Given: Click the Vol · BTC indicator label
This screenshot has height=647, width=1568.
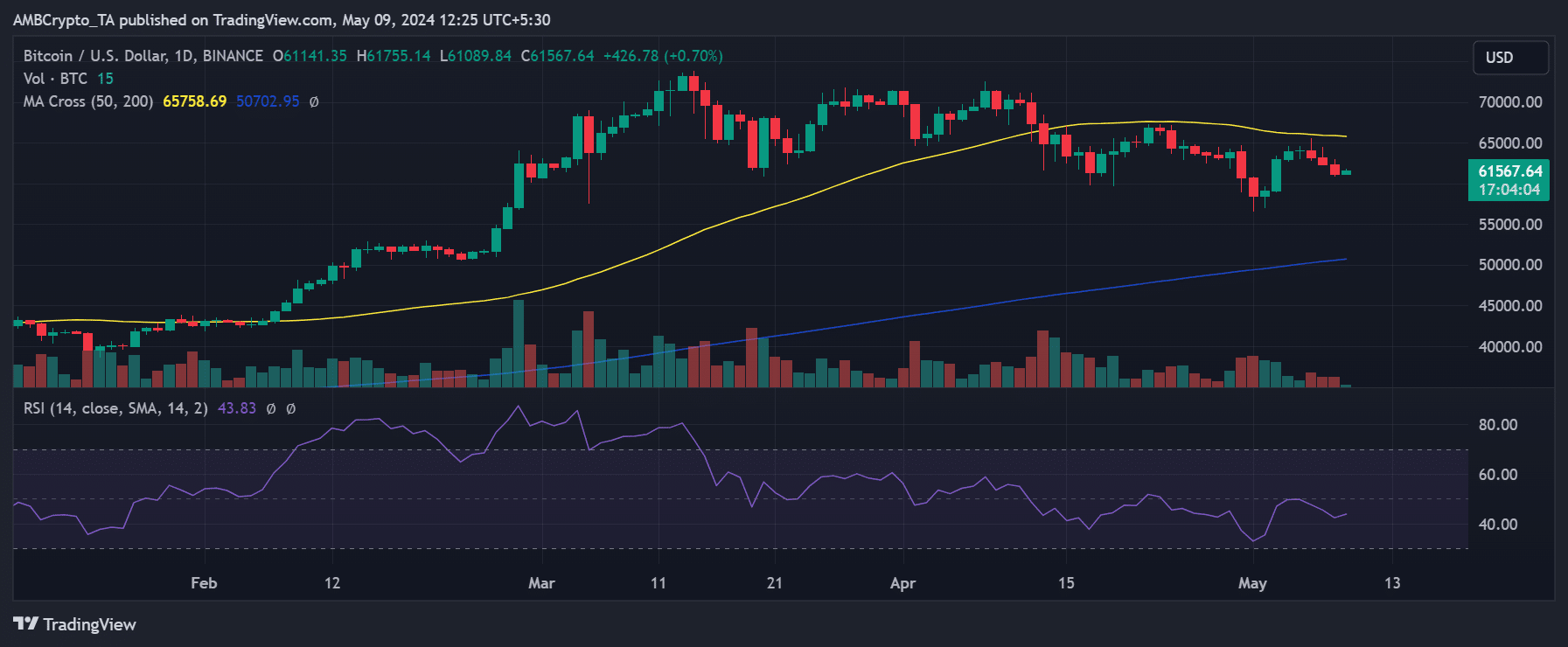Looking at the screenshot, I should [x=56, y=79].
